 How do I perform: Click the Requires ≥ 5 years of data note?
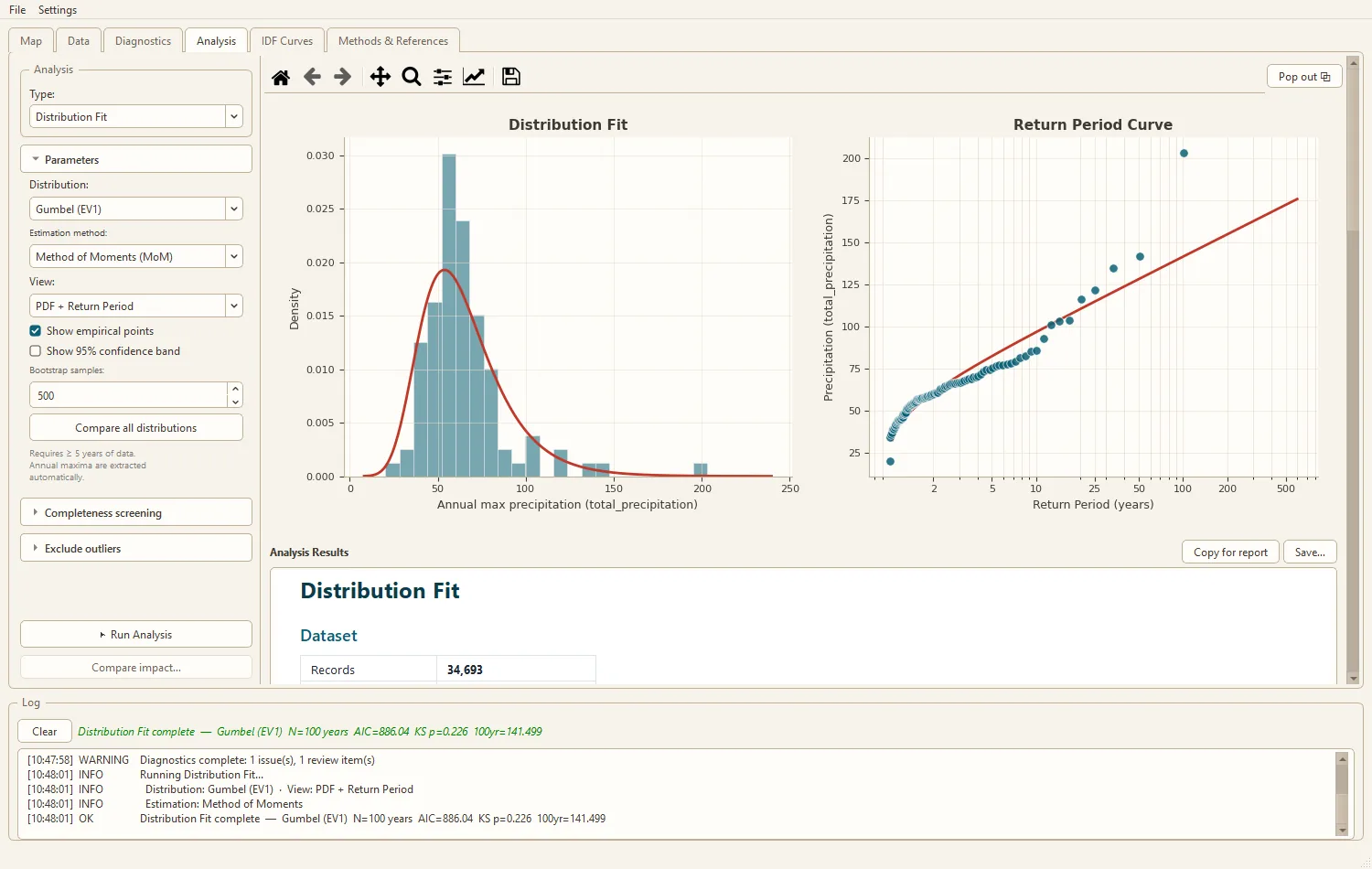coord(88,465)
